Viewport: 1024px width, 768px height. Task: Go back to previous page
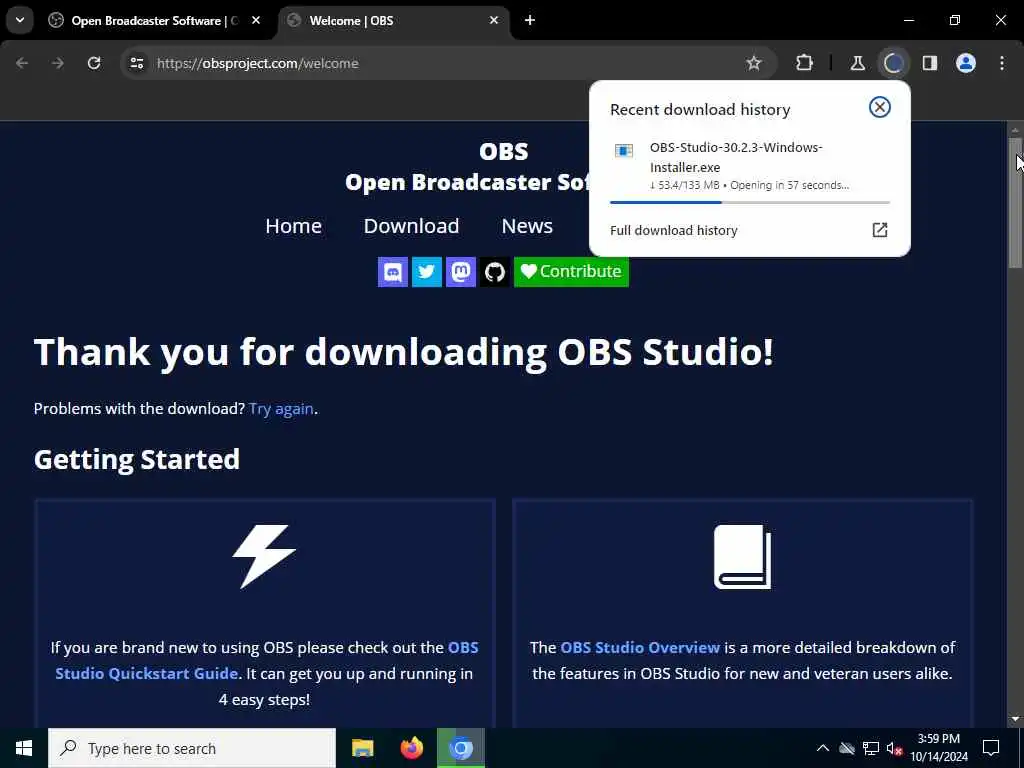coord(22,63)
